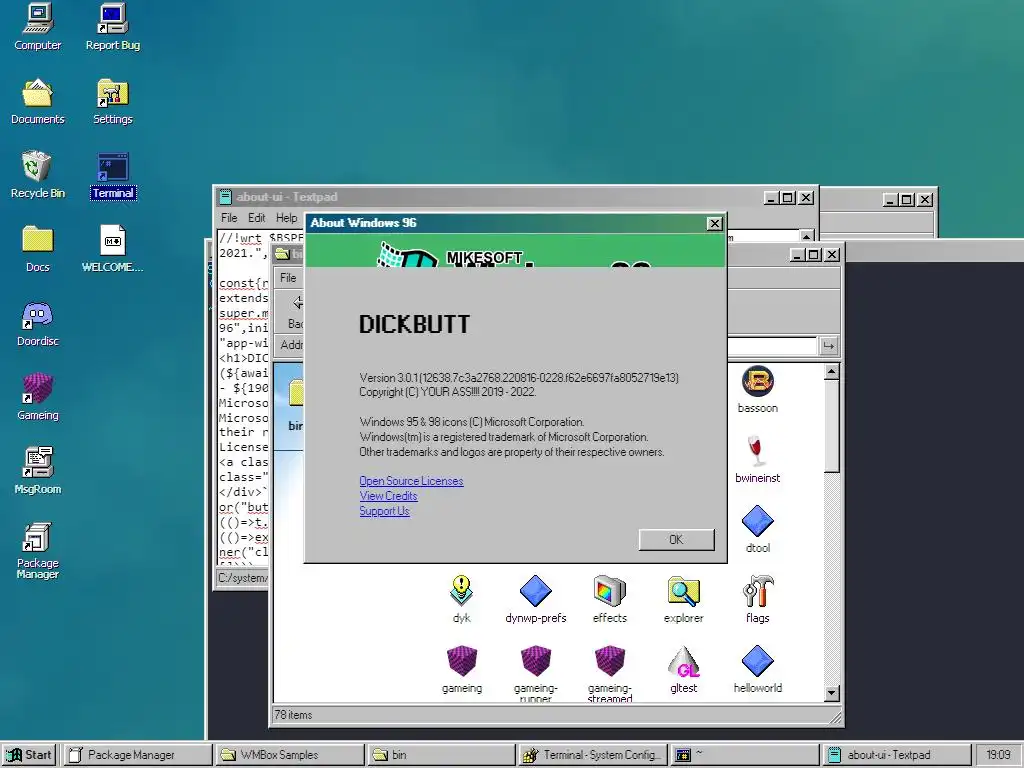Select the helloworld file icon
The width and height of the screenshot is (1024, 768).
click(x=758, y=669)
